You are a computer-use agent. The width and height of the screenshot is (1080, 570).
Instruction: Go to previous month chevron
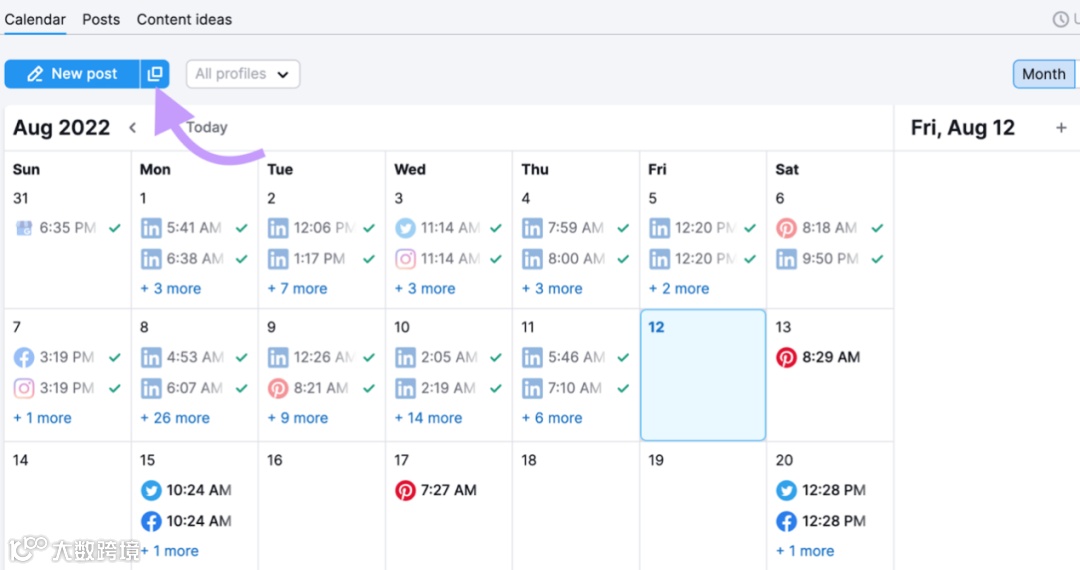(132, 127)
